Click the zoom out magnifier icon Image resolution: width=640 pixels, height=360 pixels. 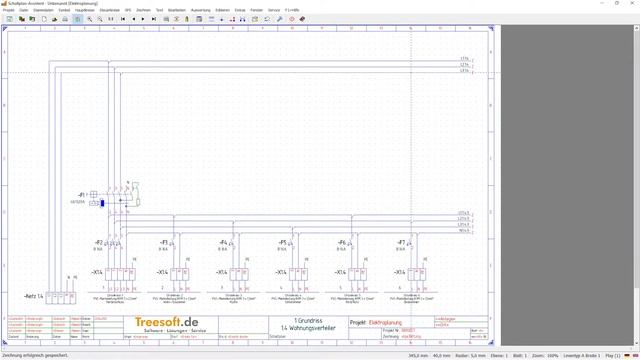pyautogui.click(x=100, y=19)
